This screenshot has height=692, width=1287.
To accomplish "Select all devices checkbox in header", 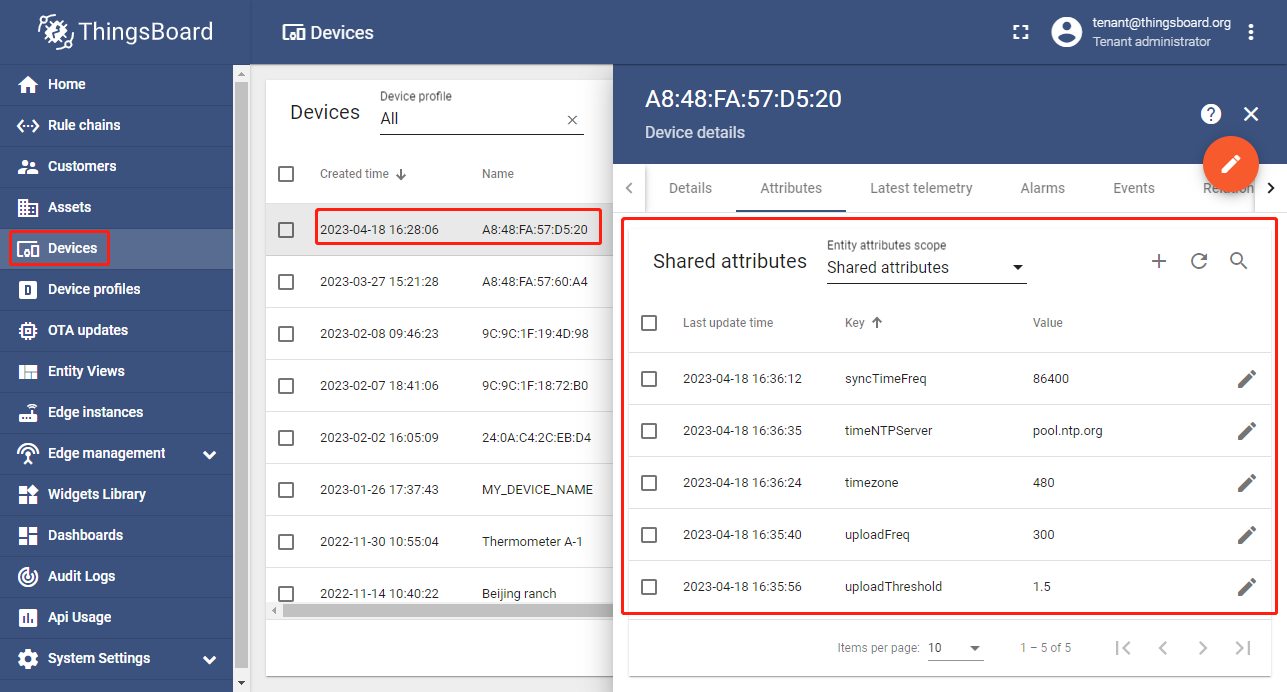I will pos(286,174).
